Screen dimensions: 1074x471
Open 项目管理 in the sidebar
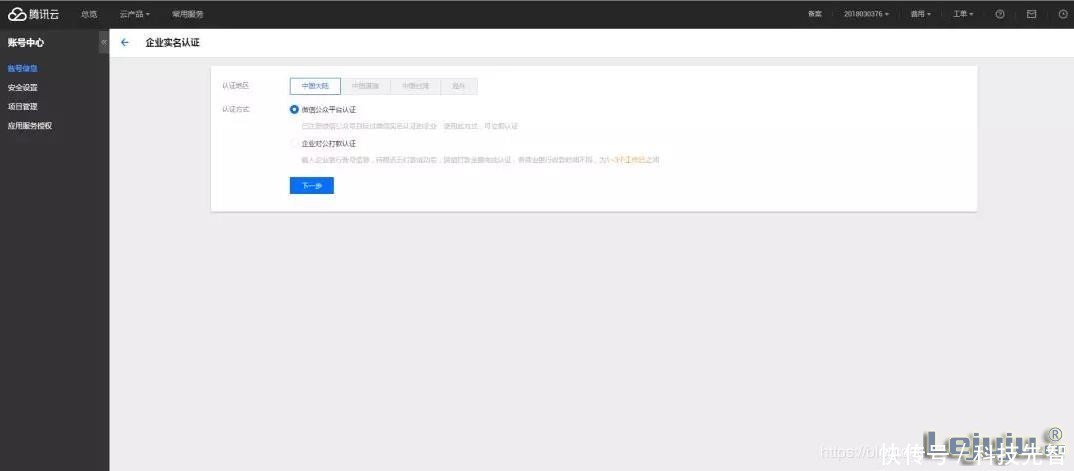[23, 106]
